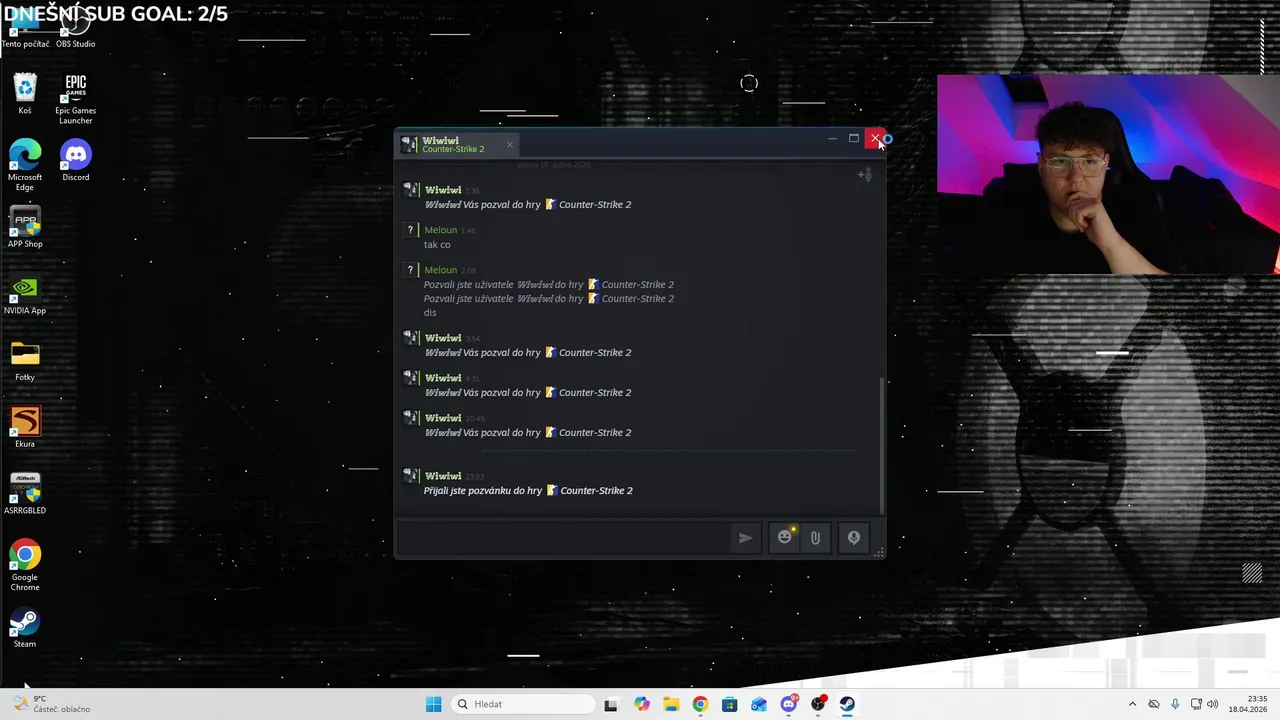Click Wiwiwi name at 3:54 message
Screen dimensions: 1280x720
click(443, 338)
